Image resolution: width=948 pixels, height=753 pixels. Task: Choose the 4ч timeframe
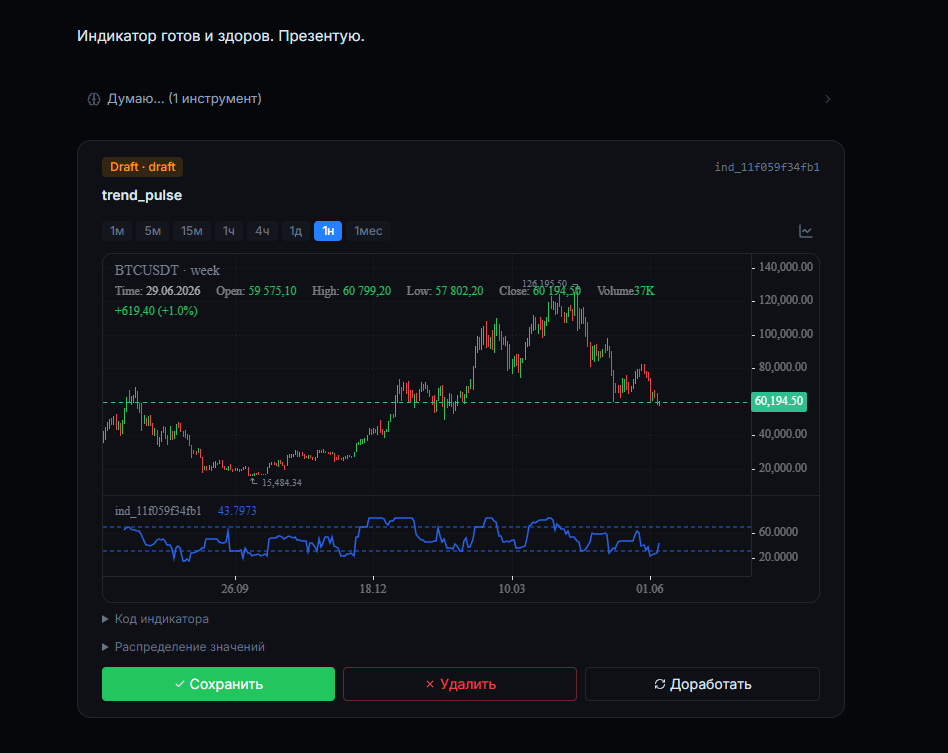[262, 231]
